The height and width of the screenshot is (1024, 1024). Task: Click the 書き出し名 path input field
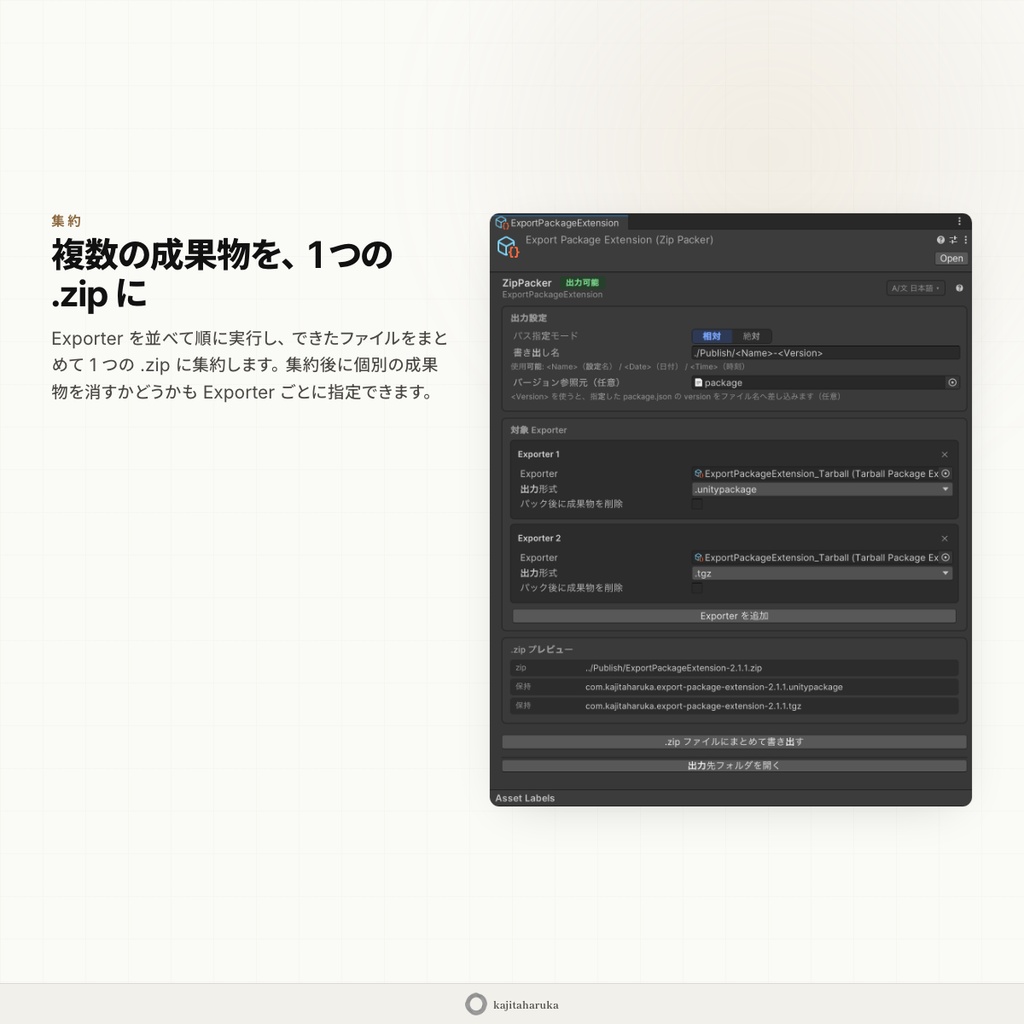pos(825,353)
